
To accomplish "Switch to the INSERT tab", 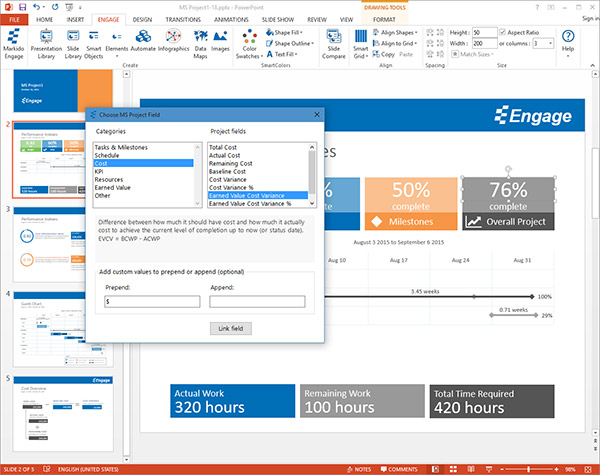I will coord(75,20).
